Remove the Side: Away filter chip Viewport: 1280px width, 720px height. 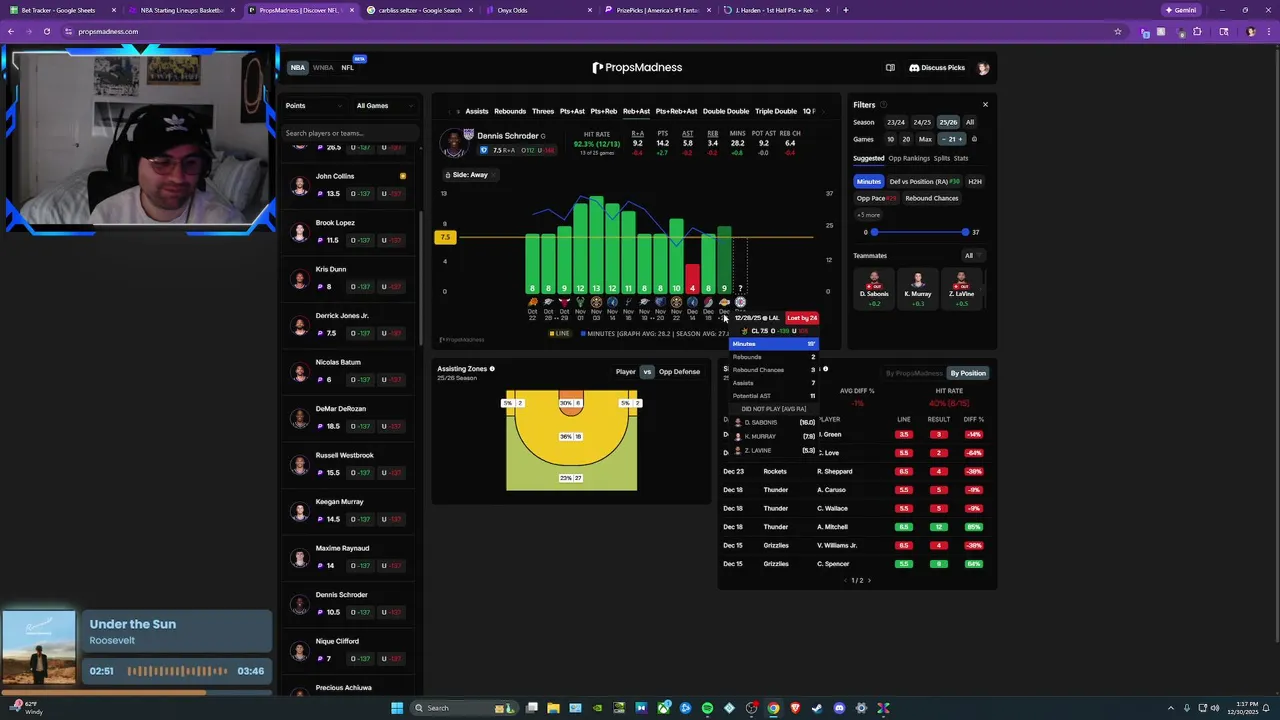(494, 175)
